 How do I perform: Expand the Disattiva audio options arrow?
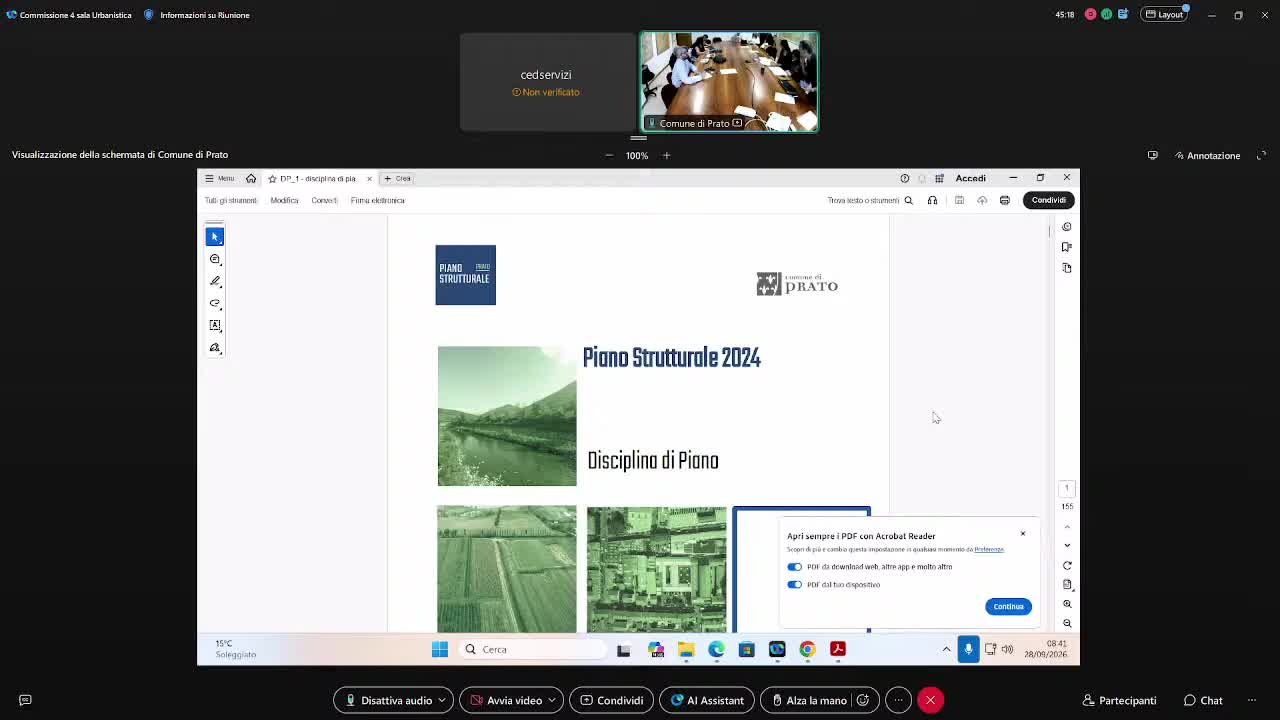coord(442,700)
